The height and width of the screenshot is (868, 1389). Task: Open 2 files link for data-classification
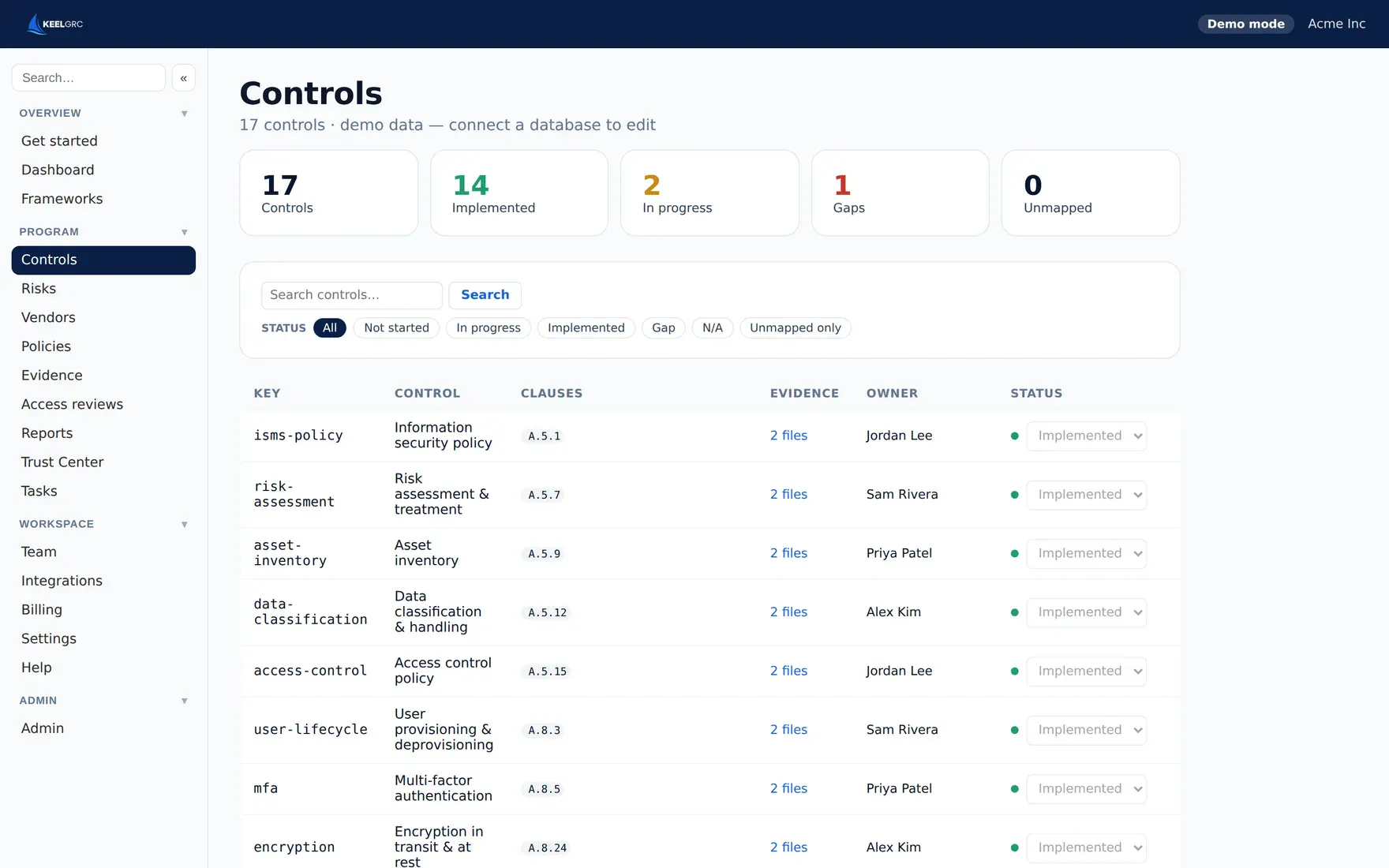(788, 612)
